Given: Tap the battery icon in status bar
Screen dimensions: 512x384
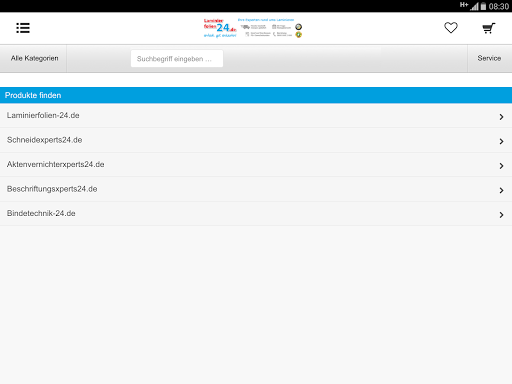Looking at the screenshot, I should point(483,6).
